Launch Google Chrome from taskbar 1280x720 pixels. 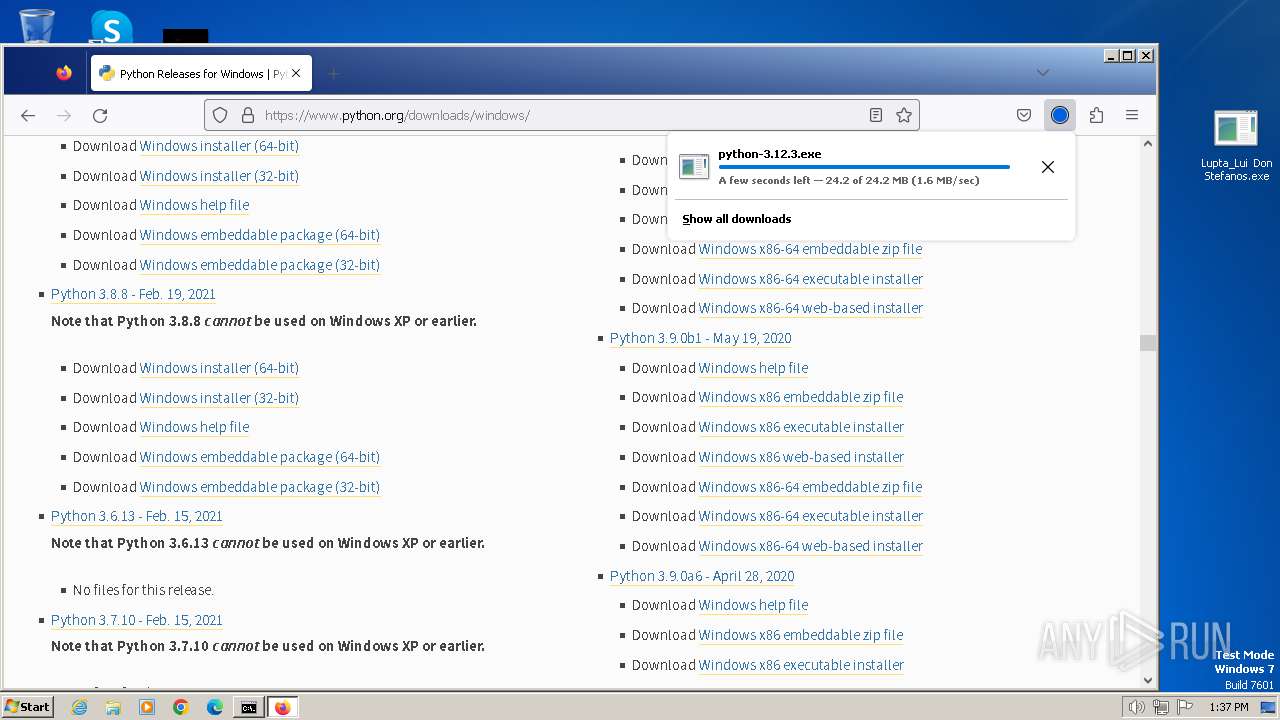tap(181, 707)
